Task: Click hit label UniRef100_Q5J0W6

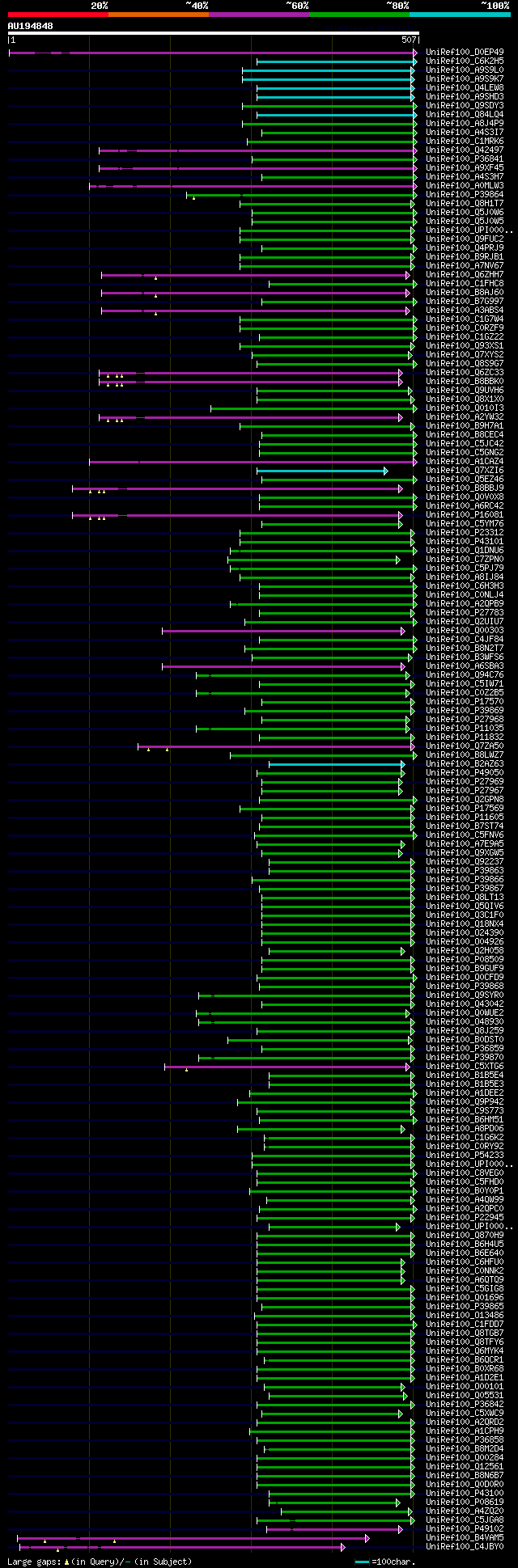Action: point(465,212)
